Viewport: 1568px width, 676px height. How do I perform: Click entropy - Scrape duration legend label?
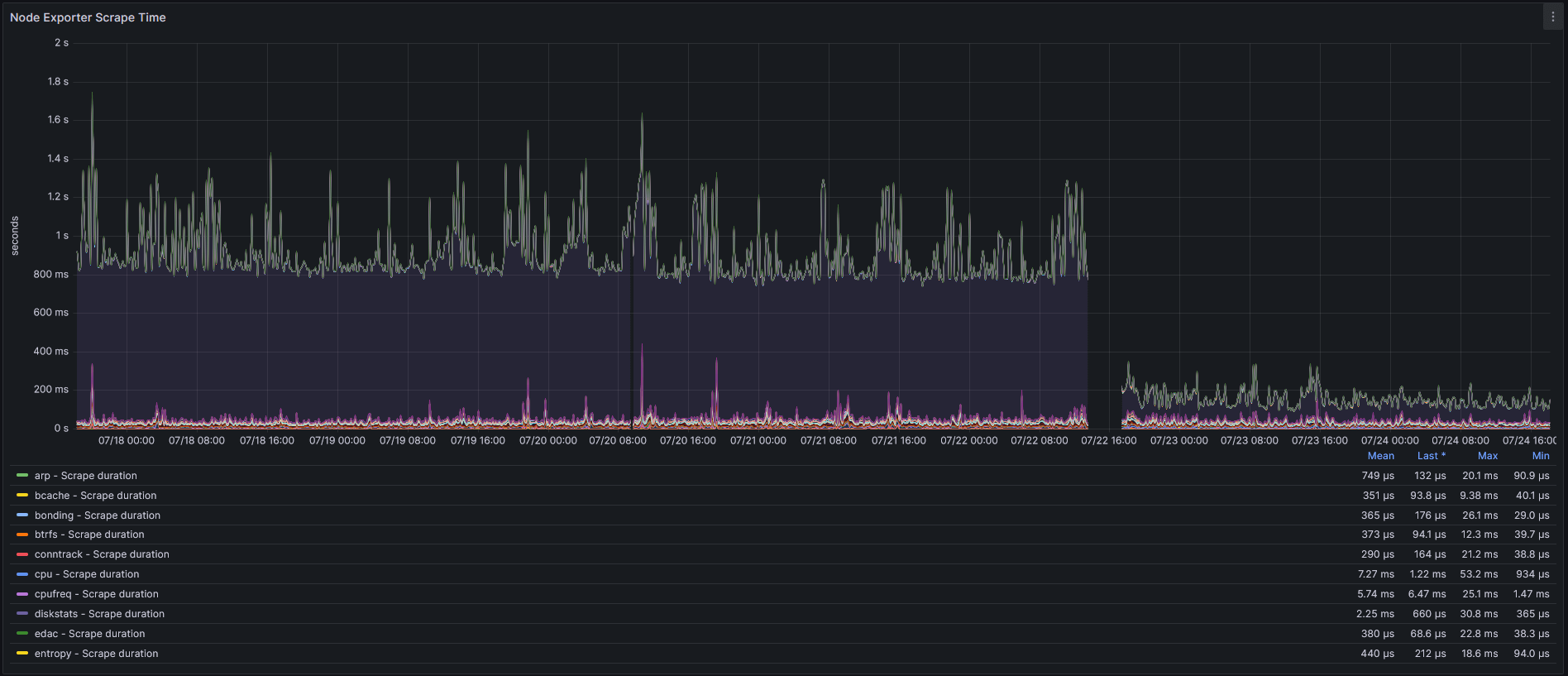pos(96,654)
